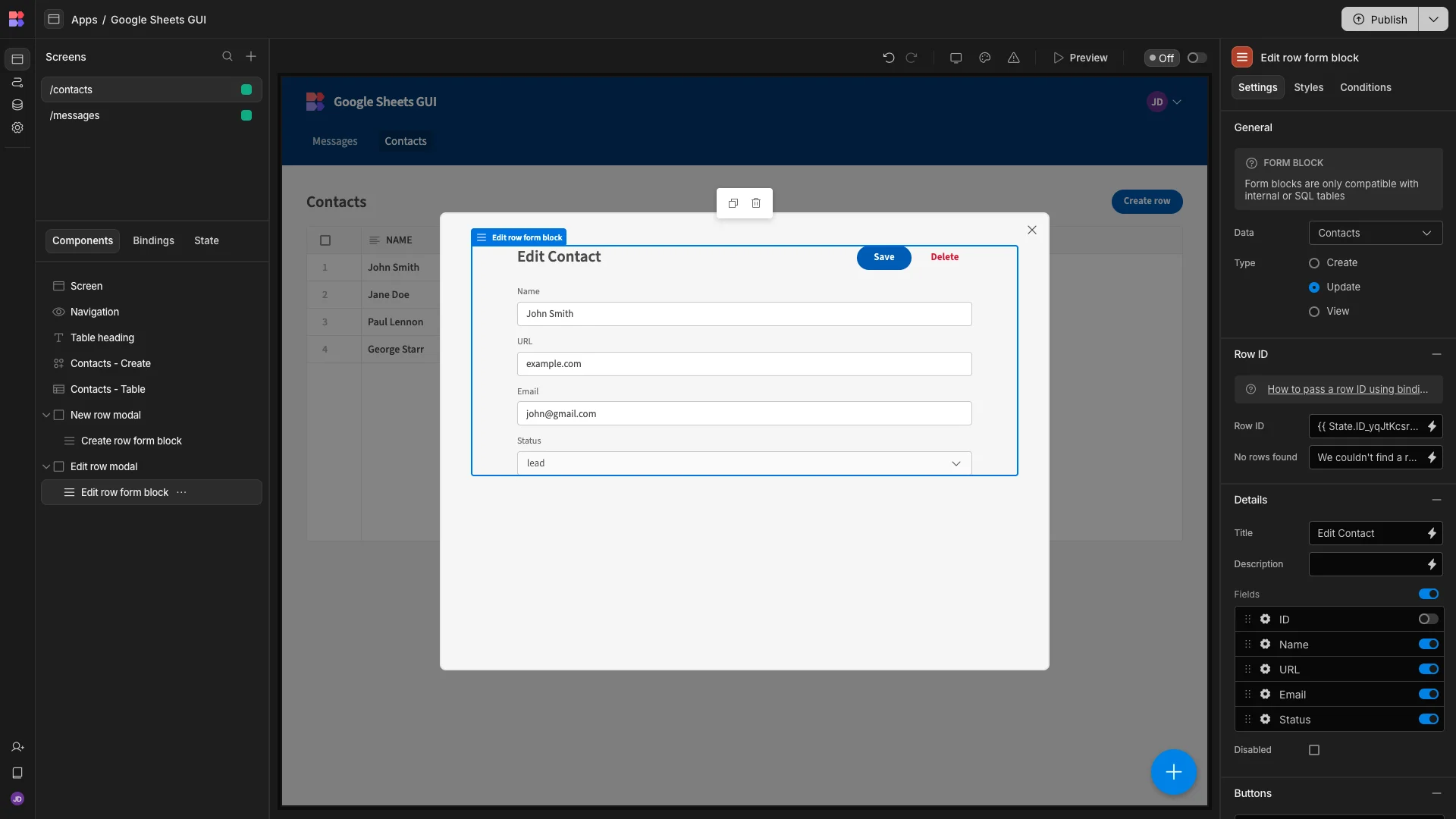The width and height of the screenshot is (1456, 819).
Task: Click the Delete button in Edit Contact
Action: coord(944,257)
